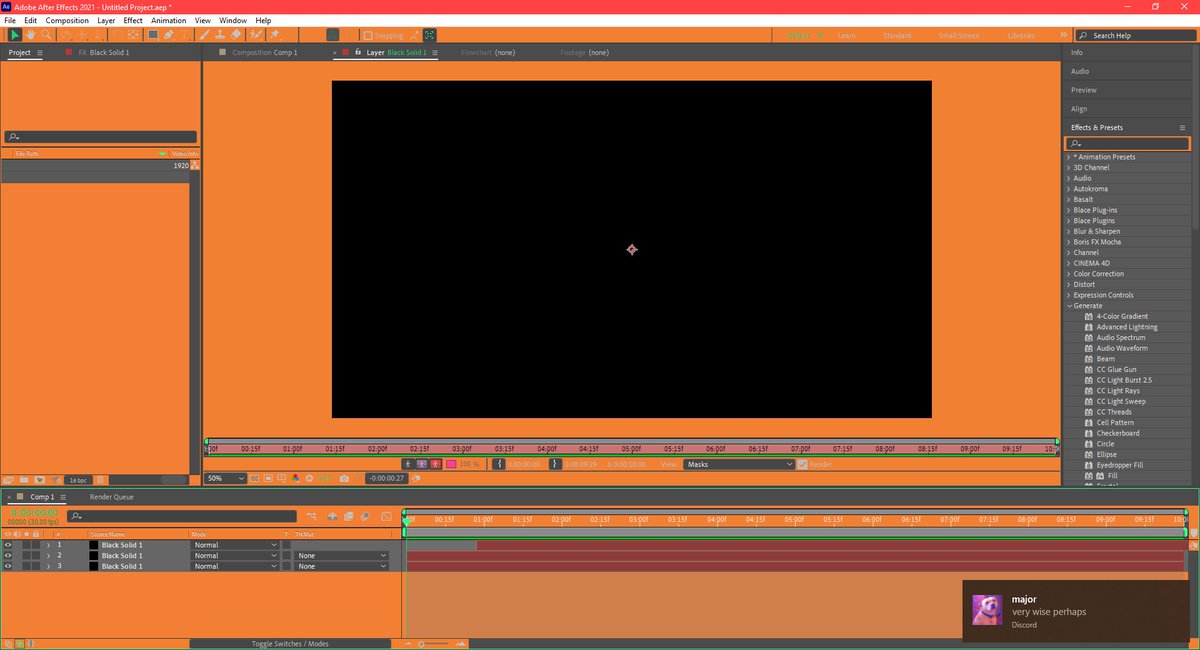Select the Brush tool
The height and width of the screenshot is (650, 1200).
(205, 34)
